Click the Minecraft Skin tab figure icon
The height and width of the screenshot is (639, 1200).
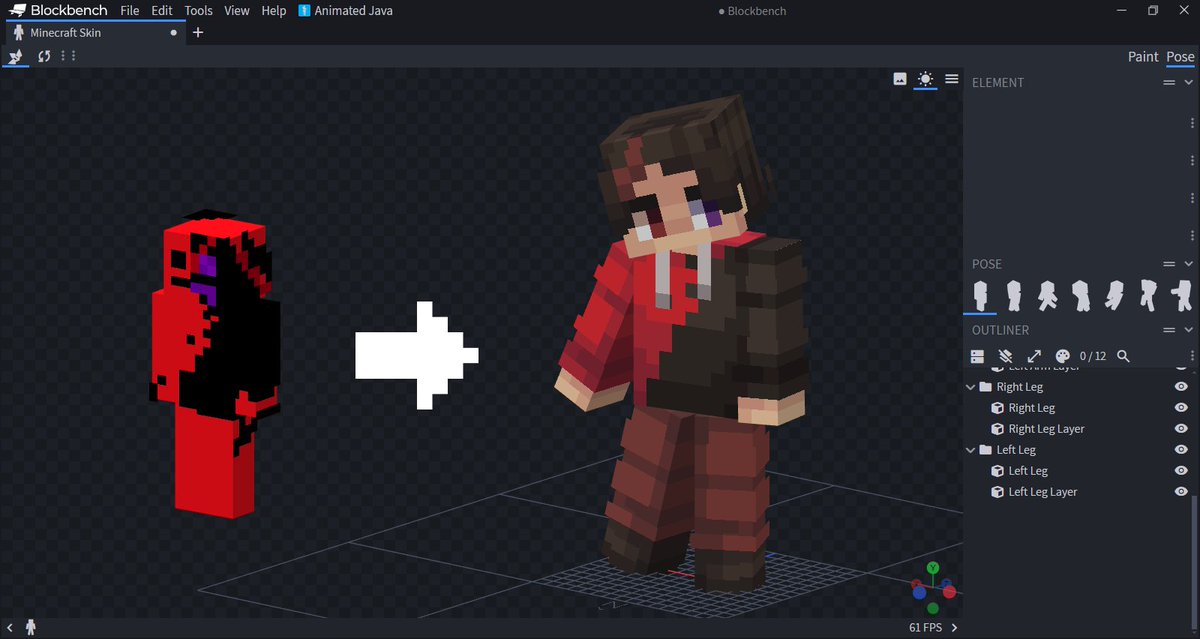tap(18, 33)
